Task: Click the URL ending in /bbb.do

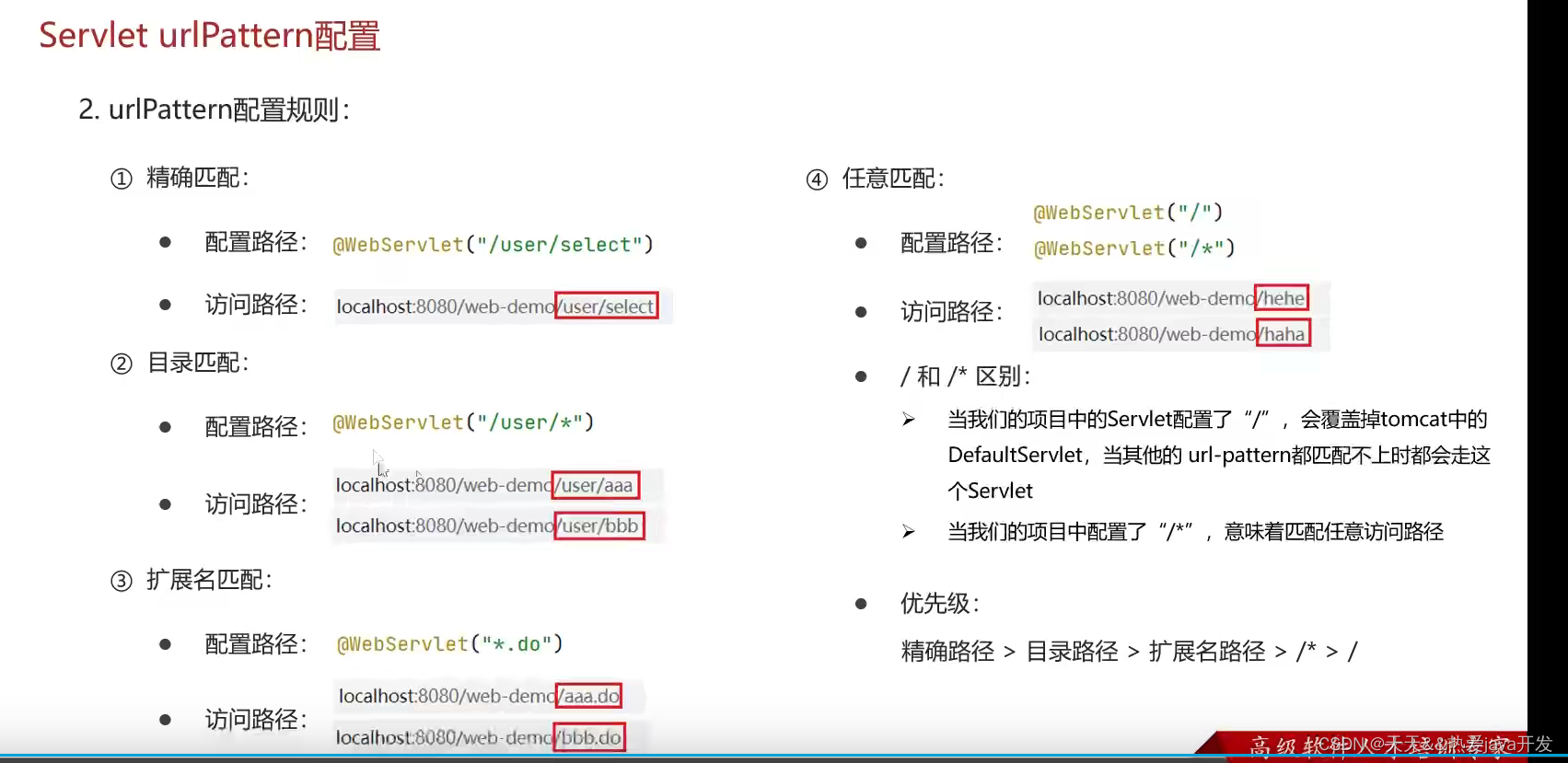Action: coord(480,737)
